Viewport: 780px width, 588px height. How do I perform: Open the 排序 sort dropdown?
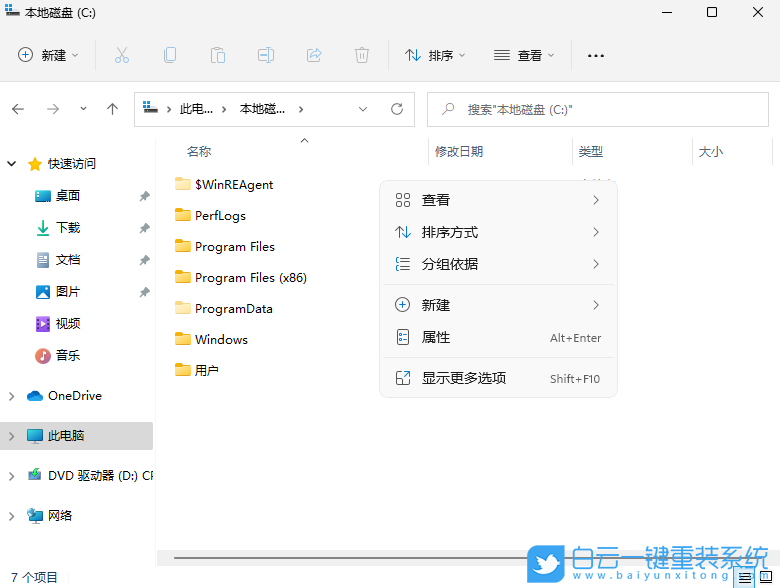[x=435, y=55]
